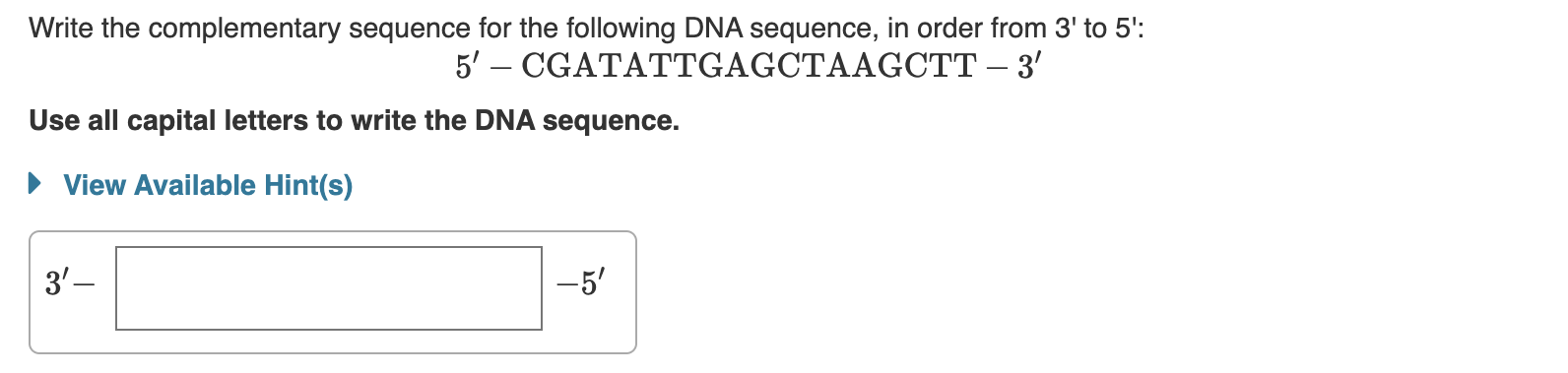
Task: Click the 3′ marker ending the given sequence
Action: point(1029,67)
